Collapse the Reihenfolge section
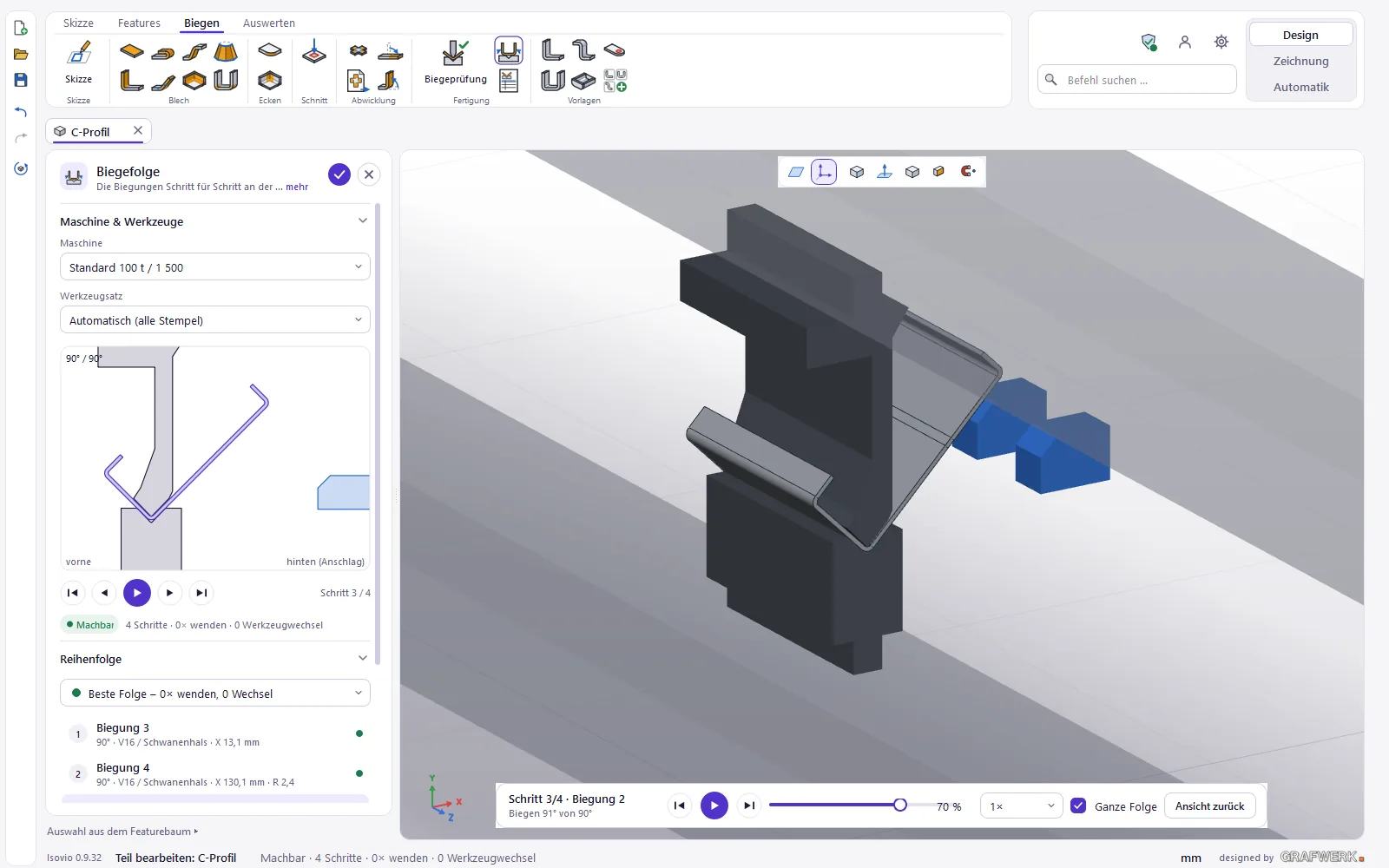 363,659
